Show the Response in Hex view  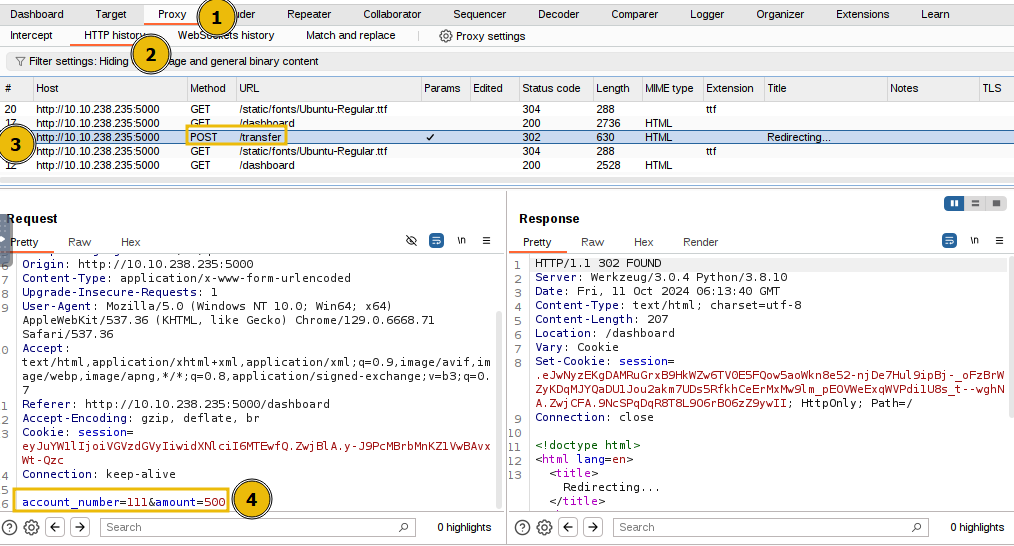(x=643, y=242)
